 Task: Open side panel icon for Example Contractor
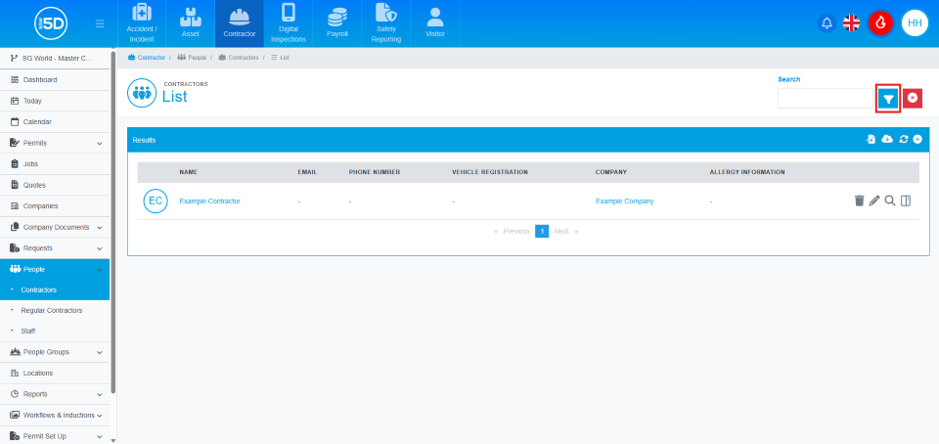click(905, 201)
